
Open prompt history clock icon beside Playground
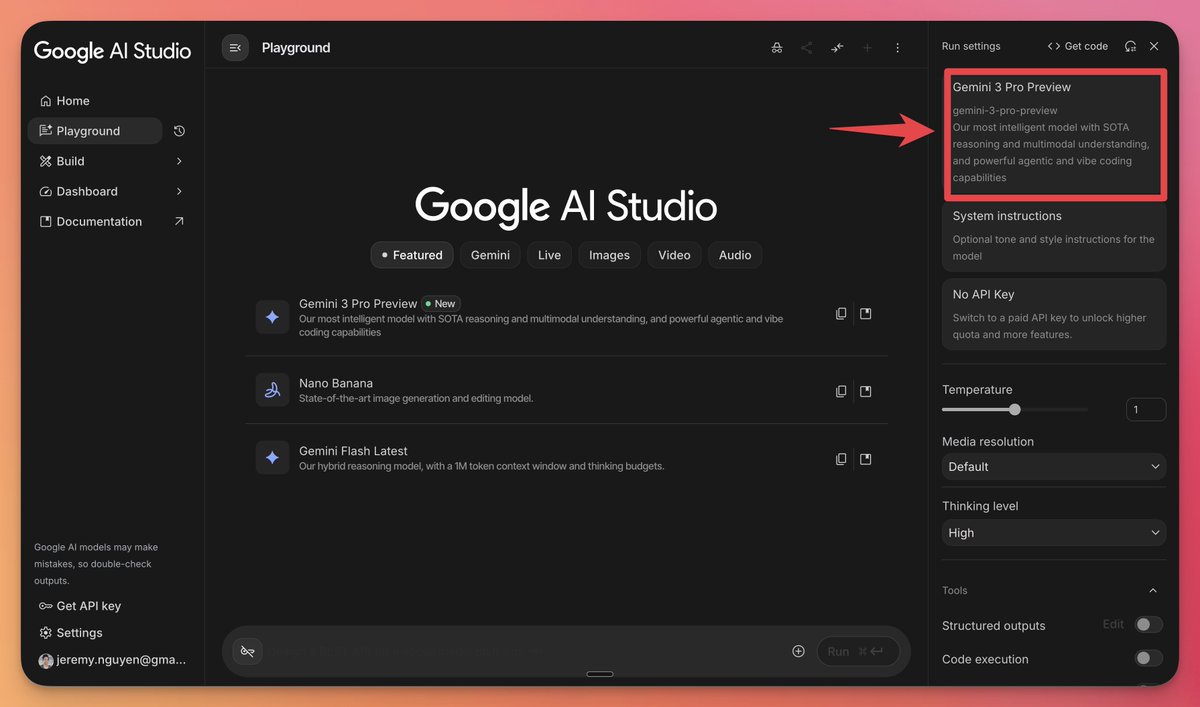click(179, 131)
